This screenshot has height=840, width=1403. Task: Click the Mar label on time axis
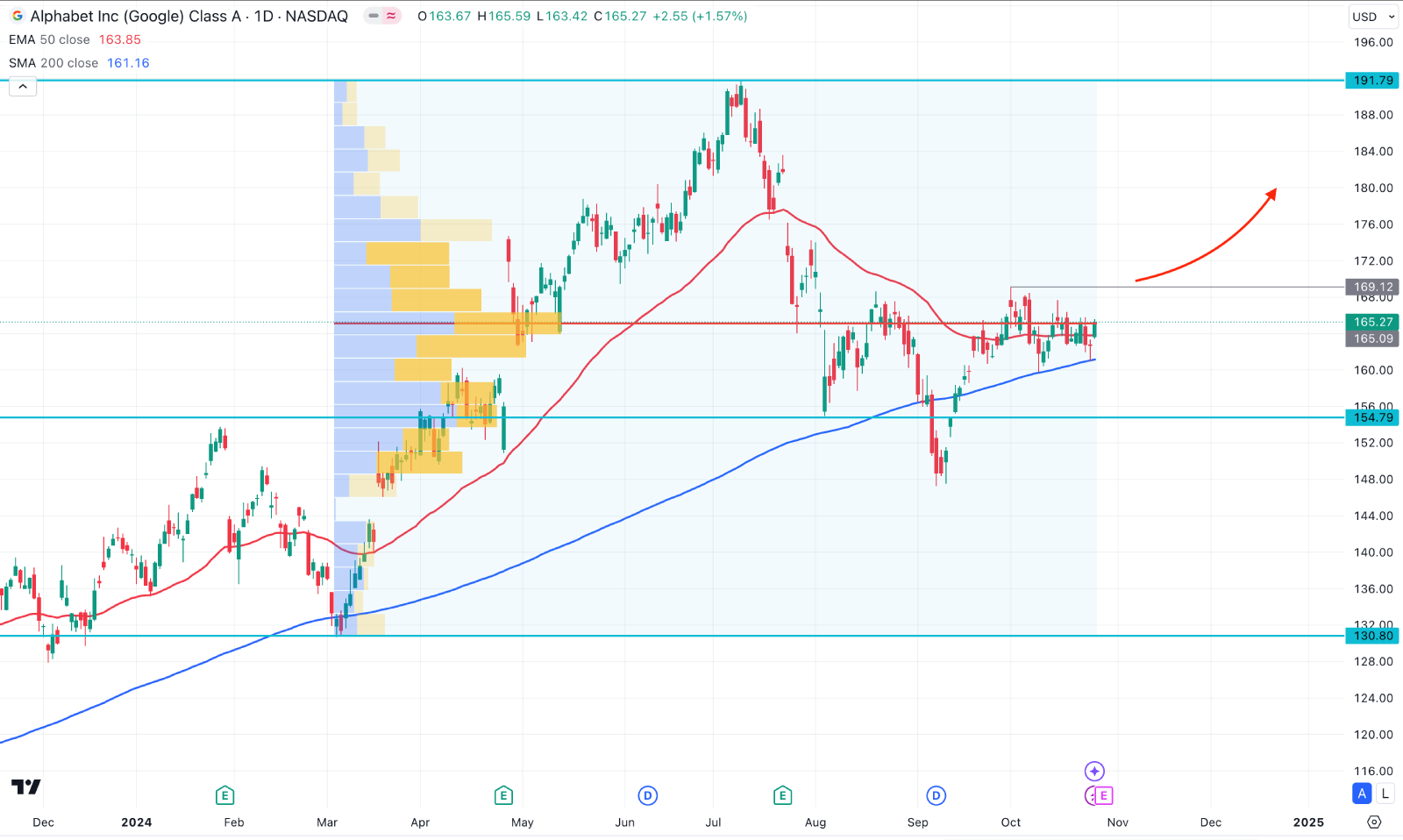pos(327,822)
